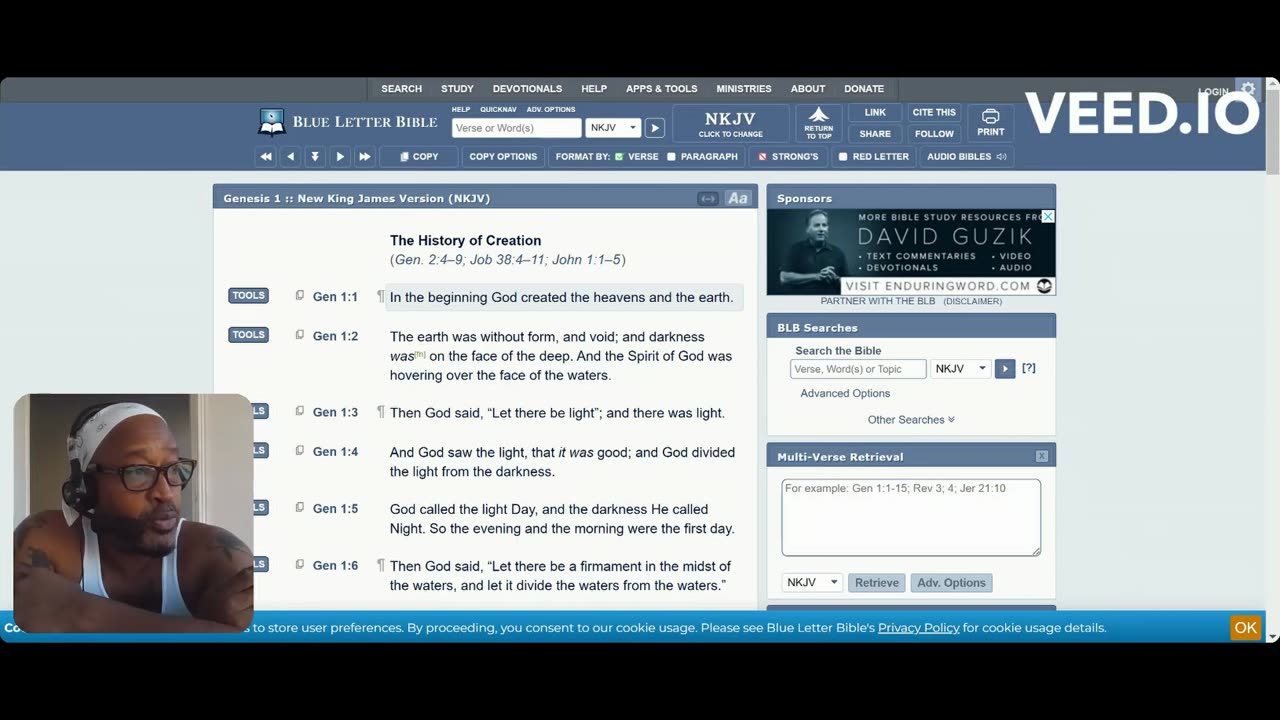Toggle Verse format checkbox
The image size is (1280, 720).
click(619, 157)
